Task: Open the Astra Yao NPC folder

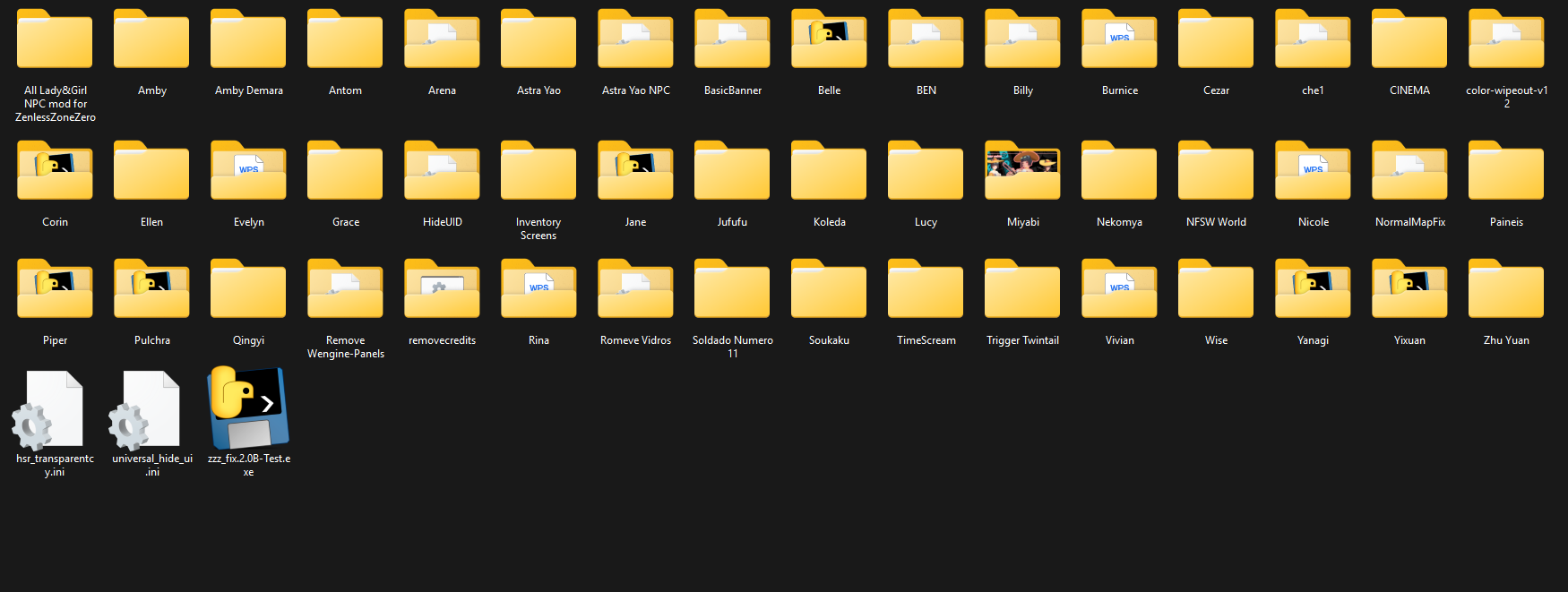Action: 635,39
